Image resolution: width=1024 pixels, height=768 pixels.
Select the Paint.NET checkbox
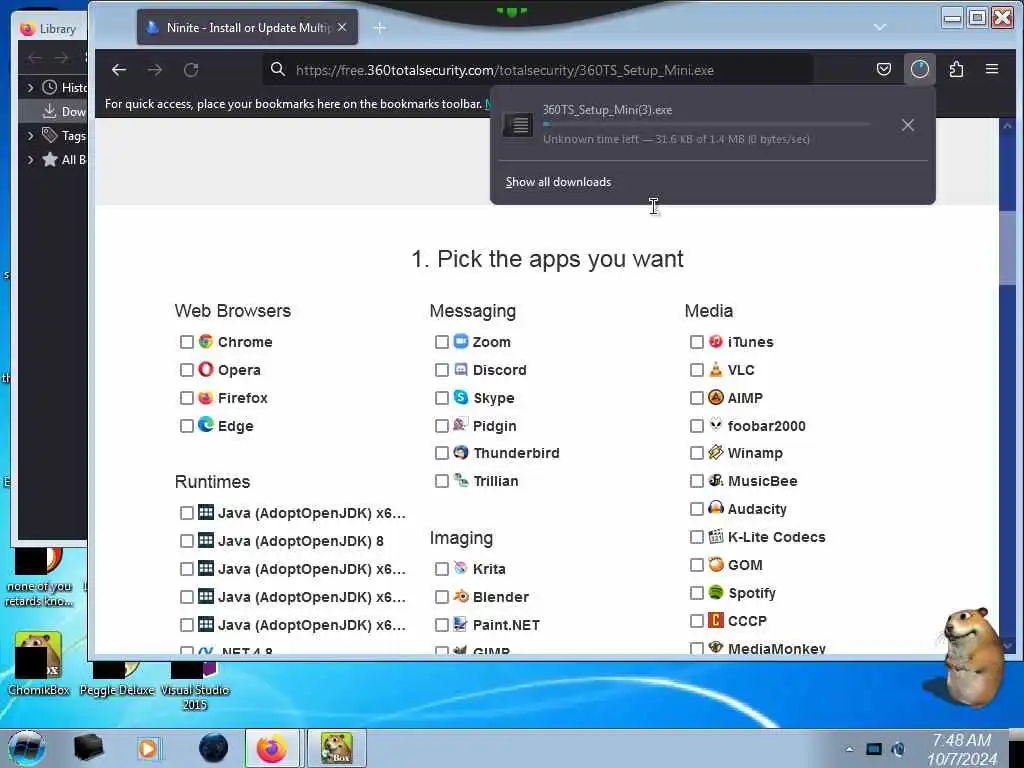[x=442, y=626]
